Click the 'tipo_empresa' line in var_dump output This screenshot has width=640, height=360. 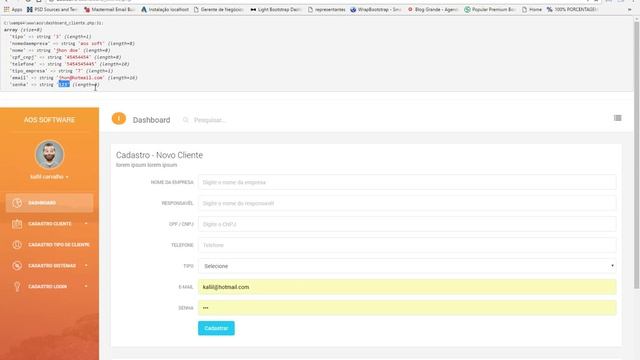tap(61, 71)
